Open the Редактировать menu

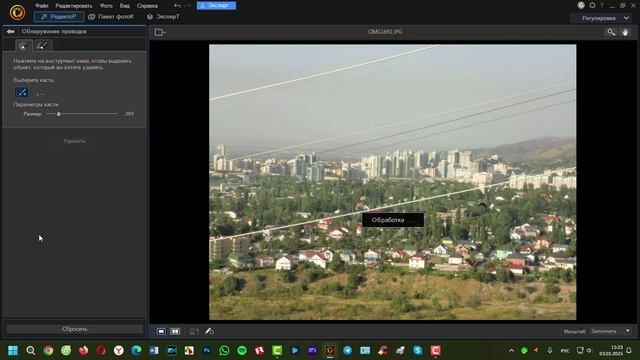point(74,6)
